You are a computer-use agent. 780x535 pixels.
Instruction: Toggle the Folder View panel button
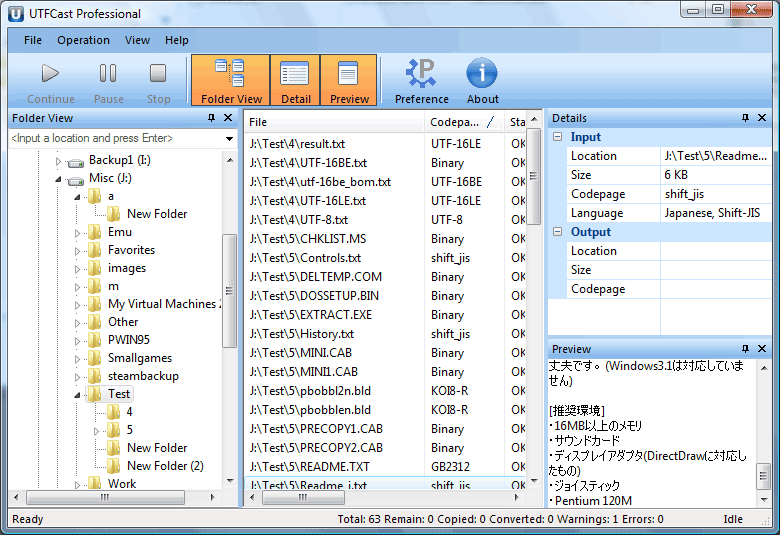231,81
